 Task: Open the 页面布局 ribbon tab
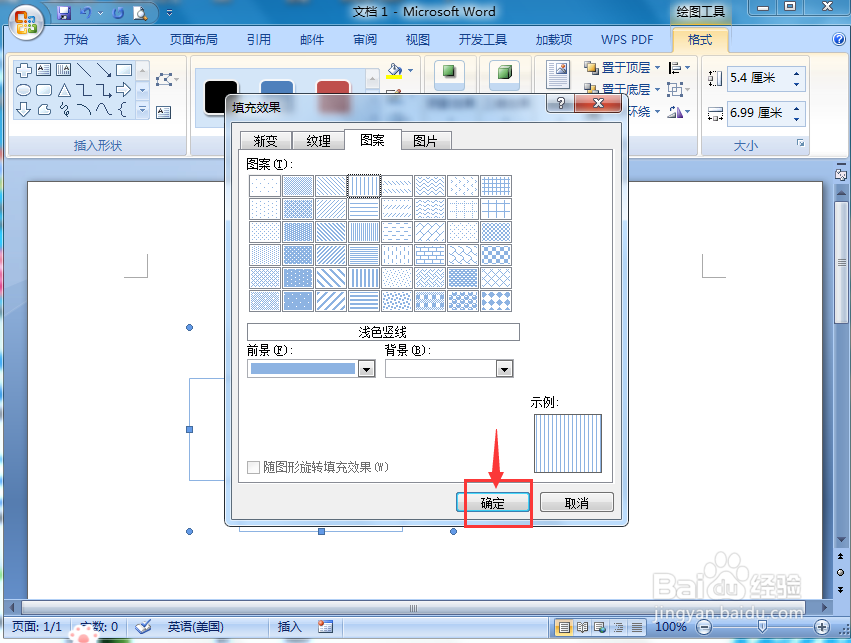click(x=194, y=40)
